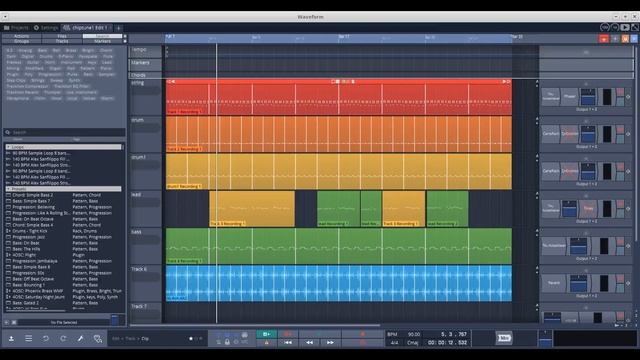This screenshot has height=360, width=640.
Task: Click the fast-forward transport button
Action: point(330,343)
